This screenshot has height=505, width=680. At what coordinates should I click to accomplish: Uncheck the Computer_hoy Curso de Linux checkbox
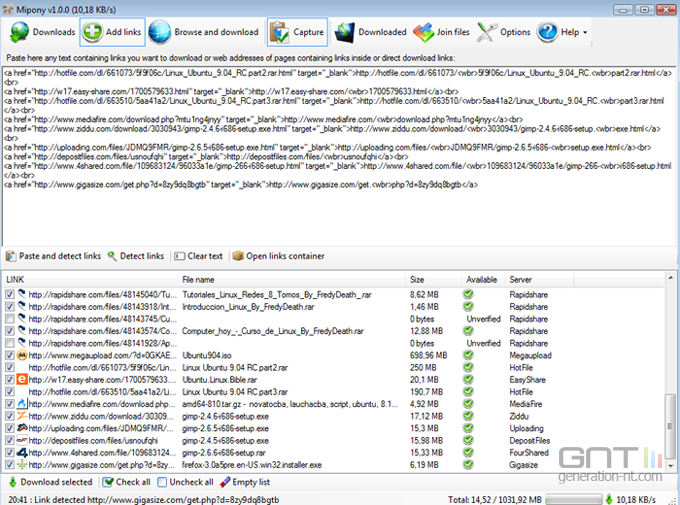pos(10,331)
